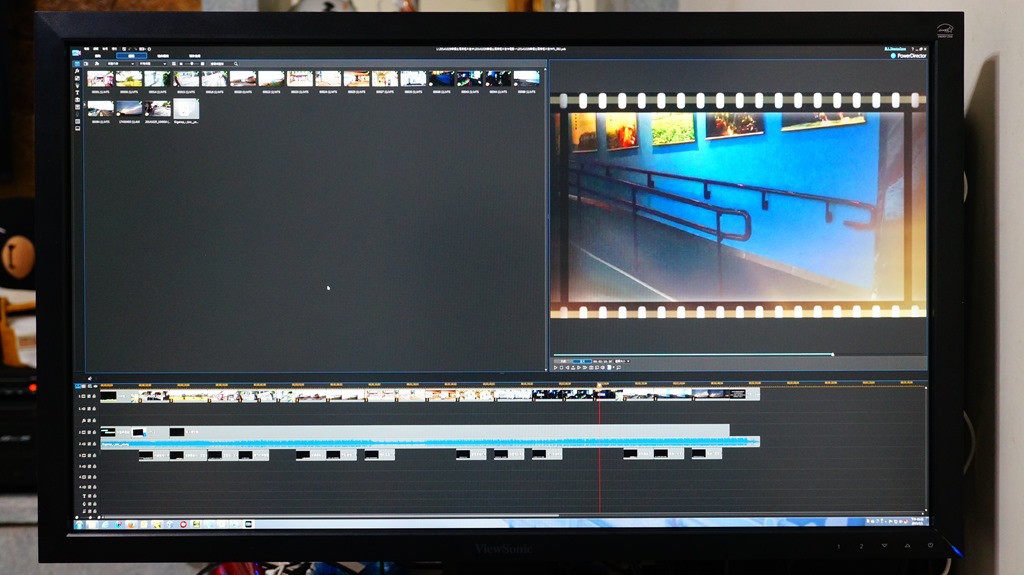Image resolution: width=1024 pixels, height=575 pixels.
Task: Open the track manager in timeline toolbar
Action: coord(89,386)
